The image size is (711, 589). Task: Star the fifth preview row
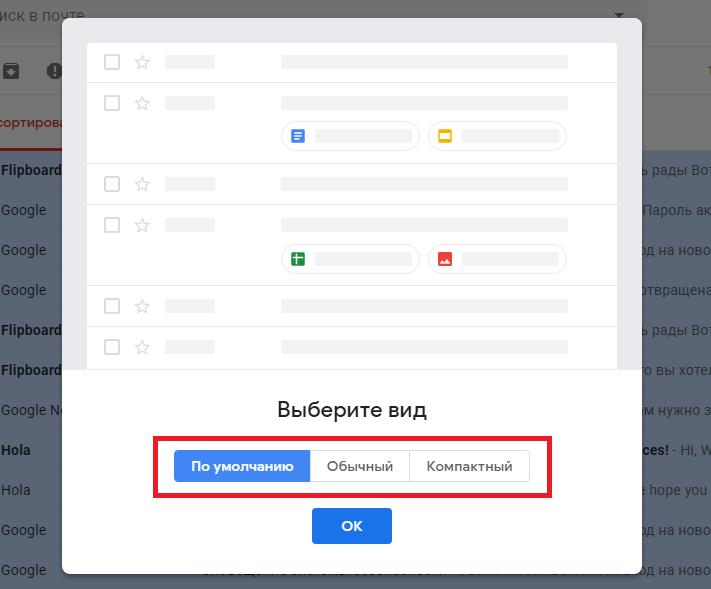pyautogui.click(x=142, y=306)
